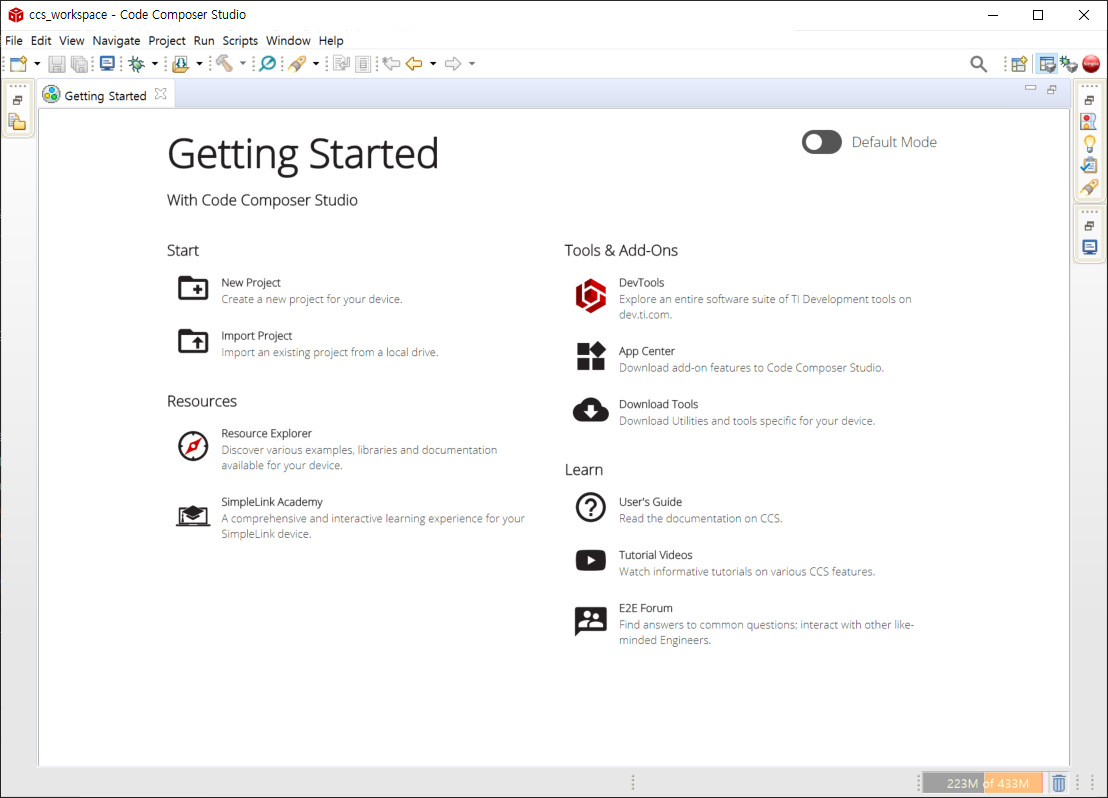Open the Navigate menu
Screen dimensions: 1108x798
pos(117,40)
